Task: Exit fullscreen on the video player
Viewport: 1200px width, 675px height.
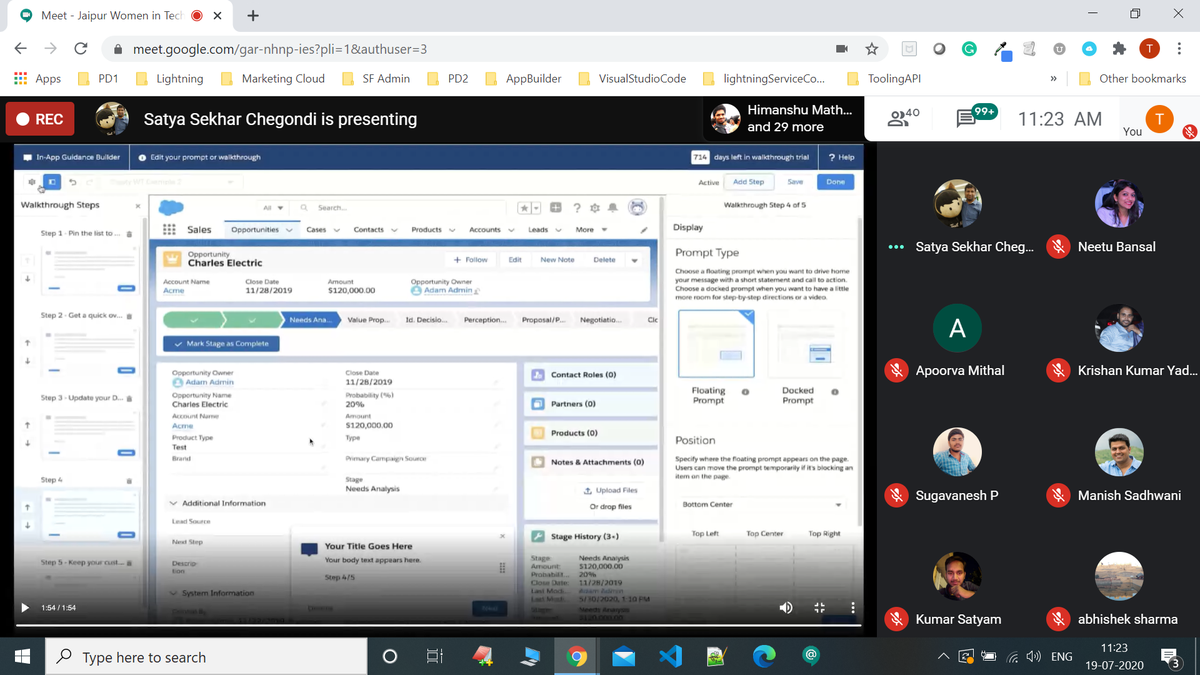Action: point(819,607)
